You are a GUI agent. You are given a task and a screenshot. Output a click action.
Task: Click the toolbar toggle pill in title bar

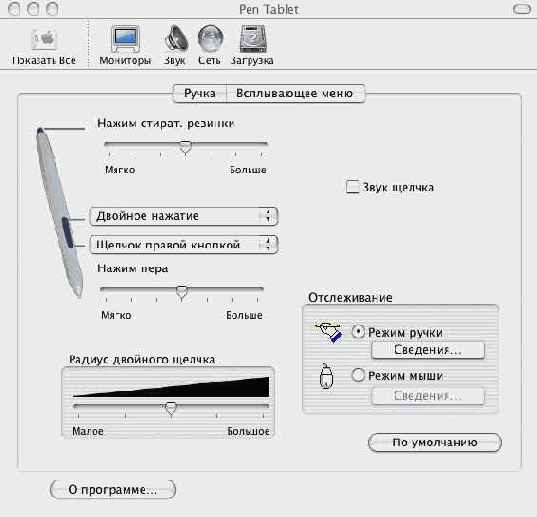coord(522,9)
